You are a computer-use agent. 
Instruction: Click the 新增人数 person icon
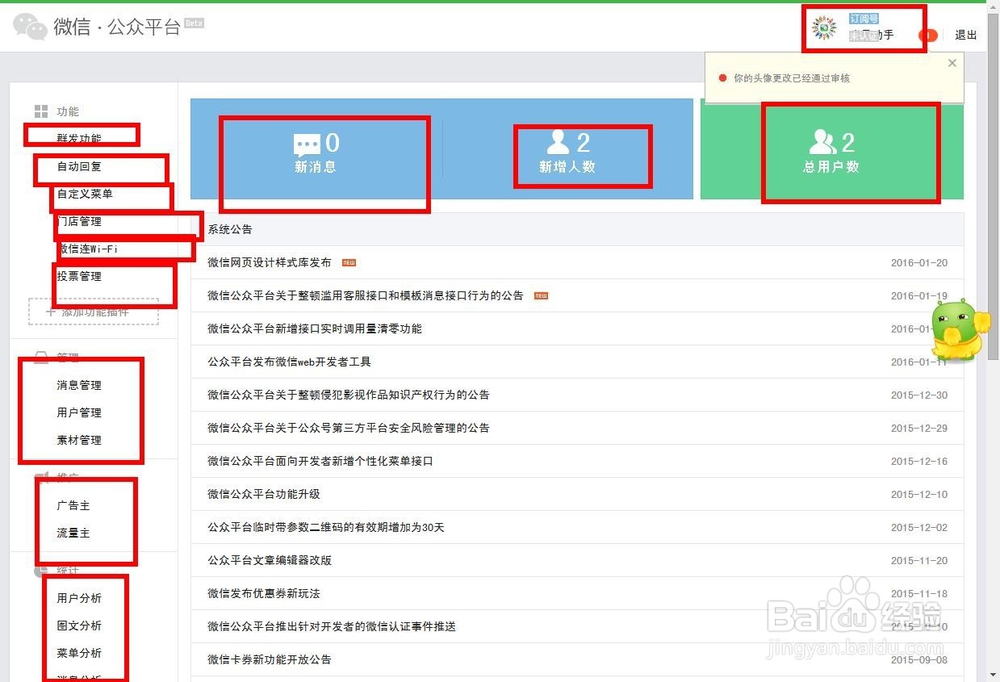(558, 142)
